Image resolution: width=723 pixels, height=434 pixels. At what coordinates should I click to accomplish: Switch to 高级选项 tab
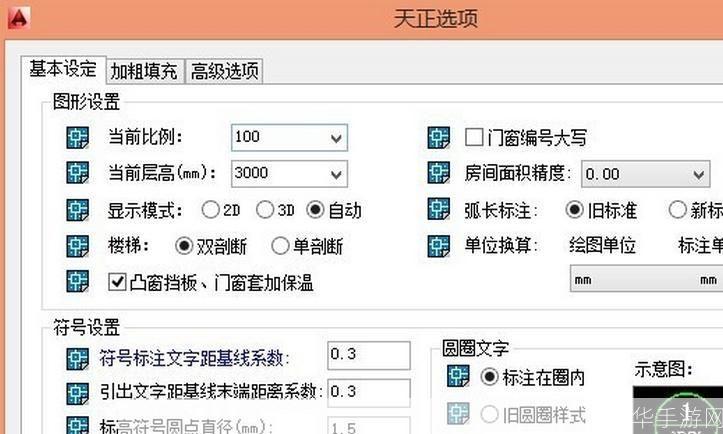[224, 71]
